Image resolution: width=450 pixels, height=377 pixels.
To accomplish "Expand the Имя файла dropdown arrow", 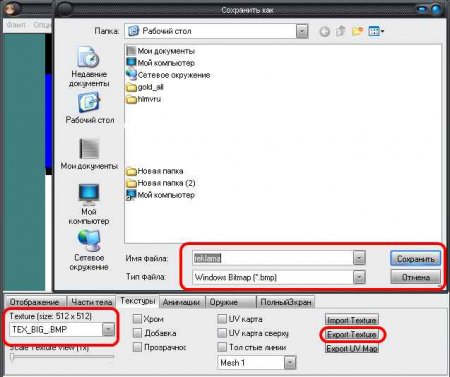I will (359, 258).
